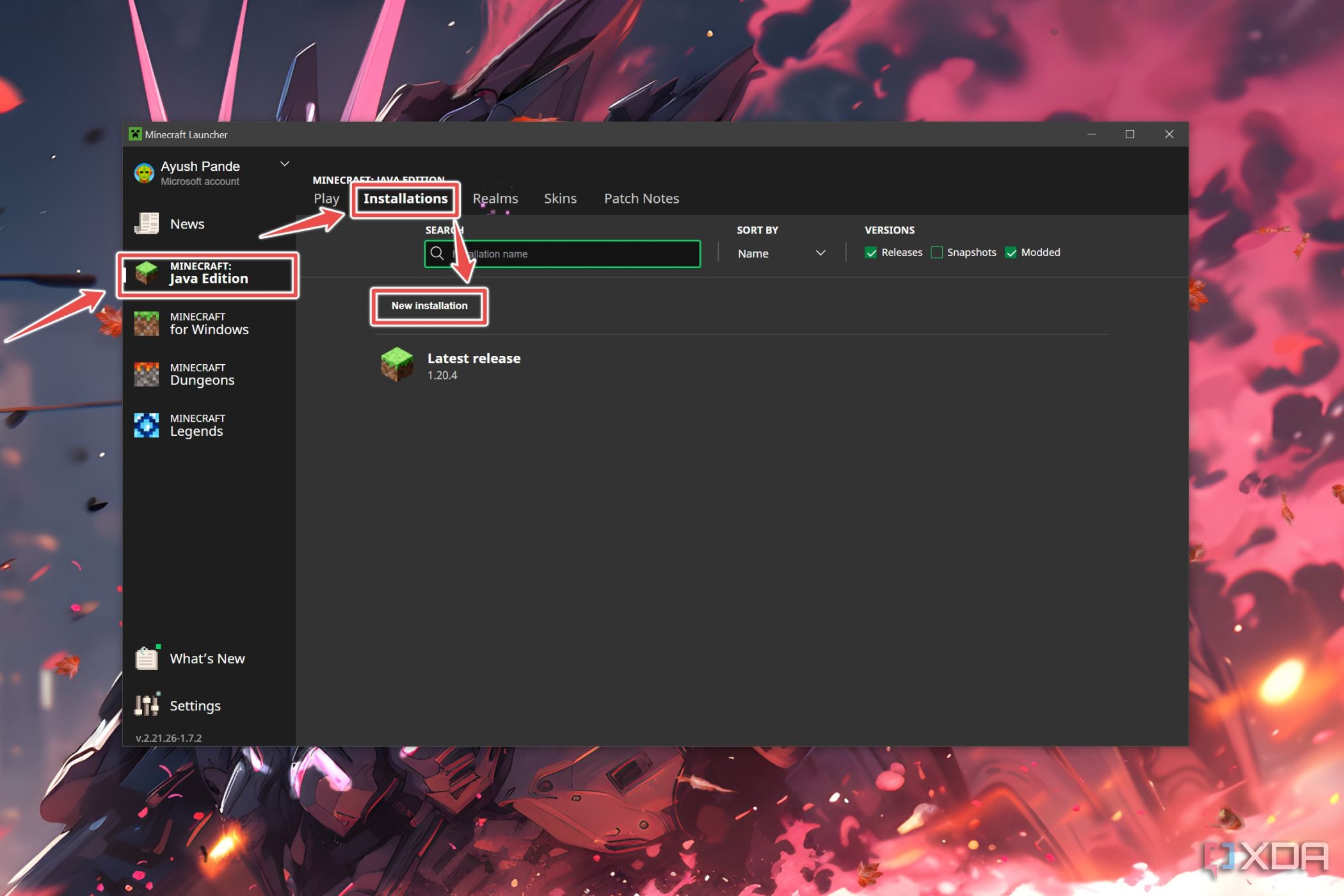Open the Minecraft Dungeons icon
Image resolution: width=1344 pixels, height=896 pixels.
[x=147, y=374]
